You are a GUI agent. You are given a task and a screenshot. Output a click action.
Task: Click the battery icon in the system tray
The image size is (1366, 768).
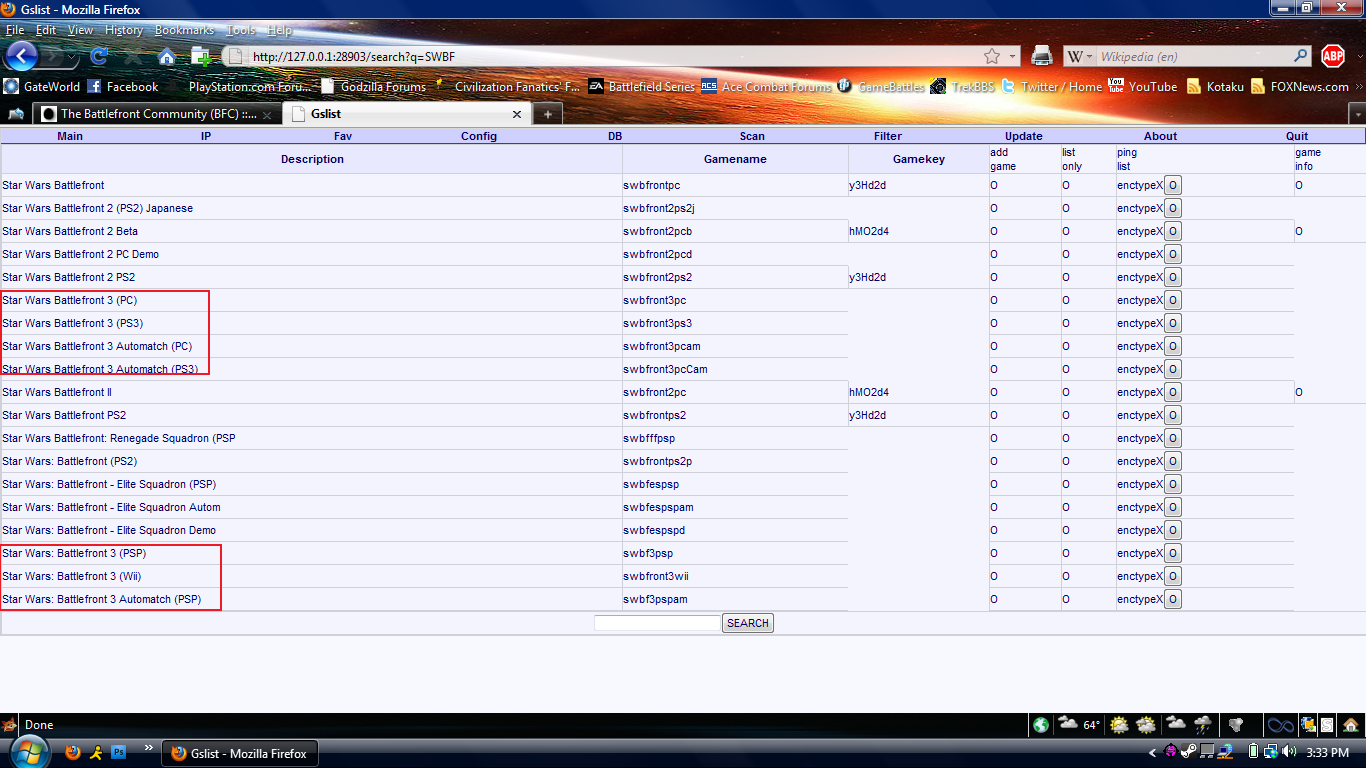(1253, 752)
